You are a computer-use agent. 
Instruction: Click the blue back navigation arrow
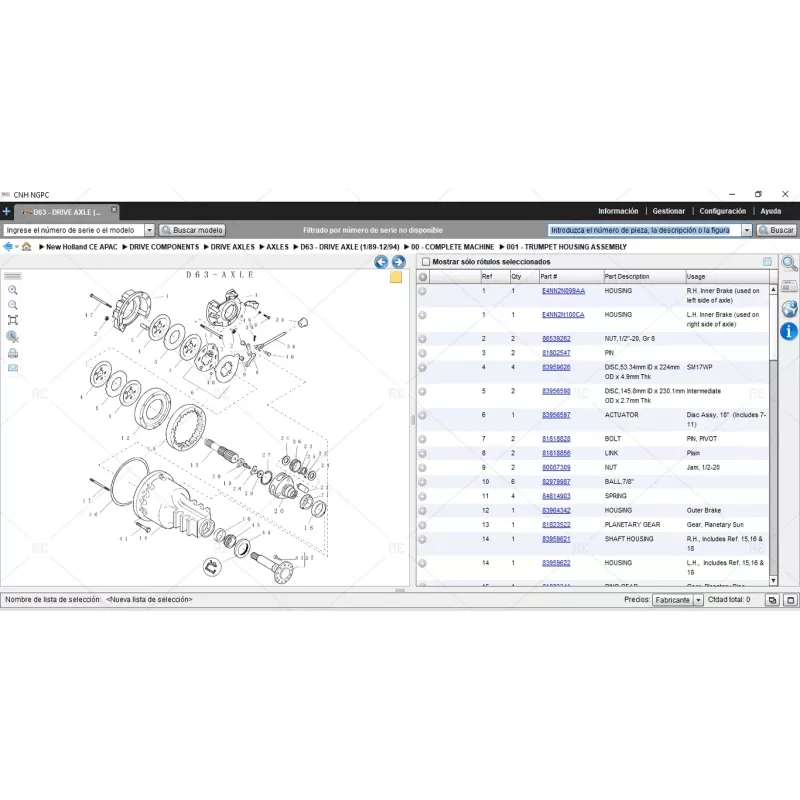click(380, 261)
